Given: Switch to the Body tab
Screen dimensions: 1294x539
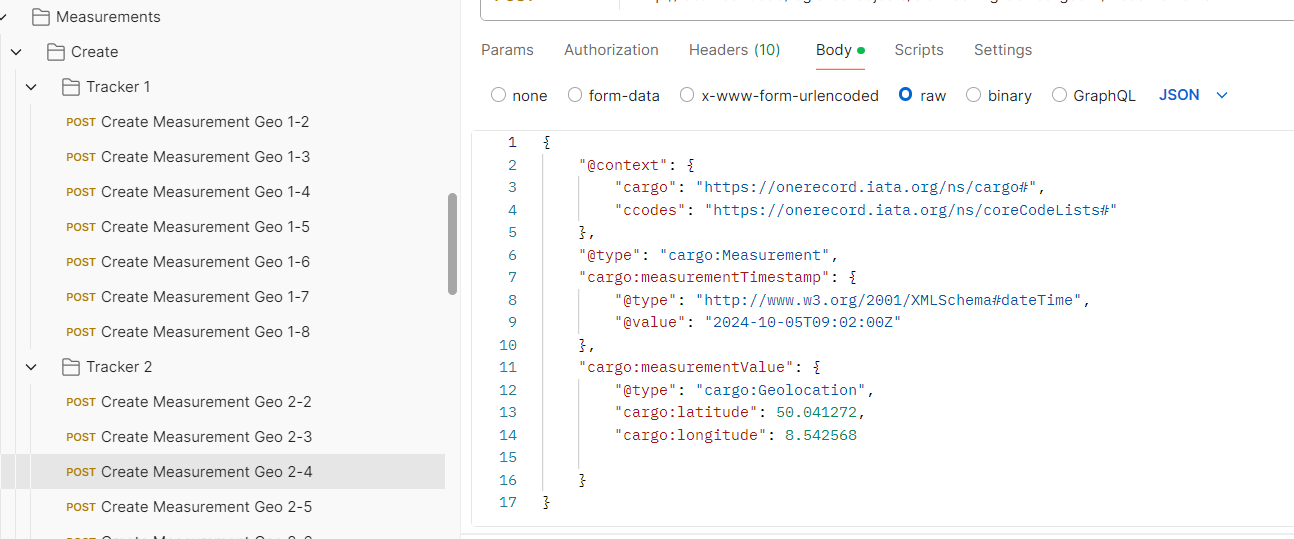Looking at the screenshot, I should click(x=840, y=50).
